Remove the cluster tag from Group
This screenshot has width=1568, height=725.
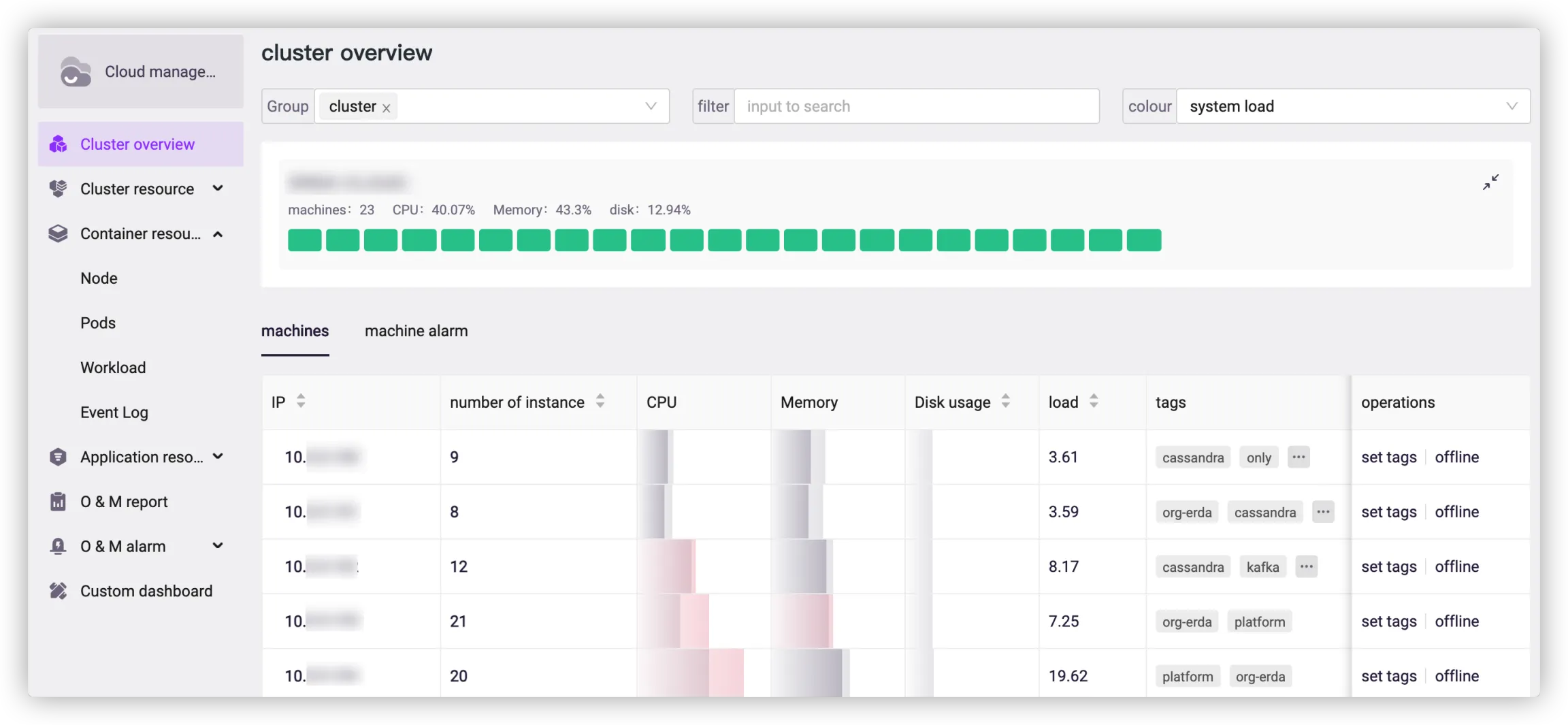pyautogui.click(x=386, y=108)
